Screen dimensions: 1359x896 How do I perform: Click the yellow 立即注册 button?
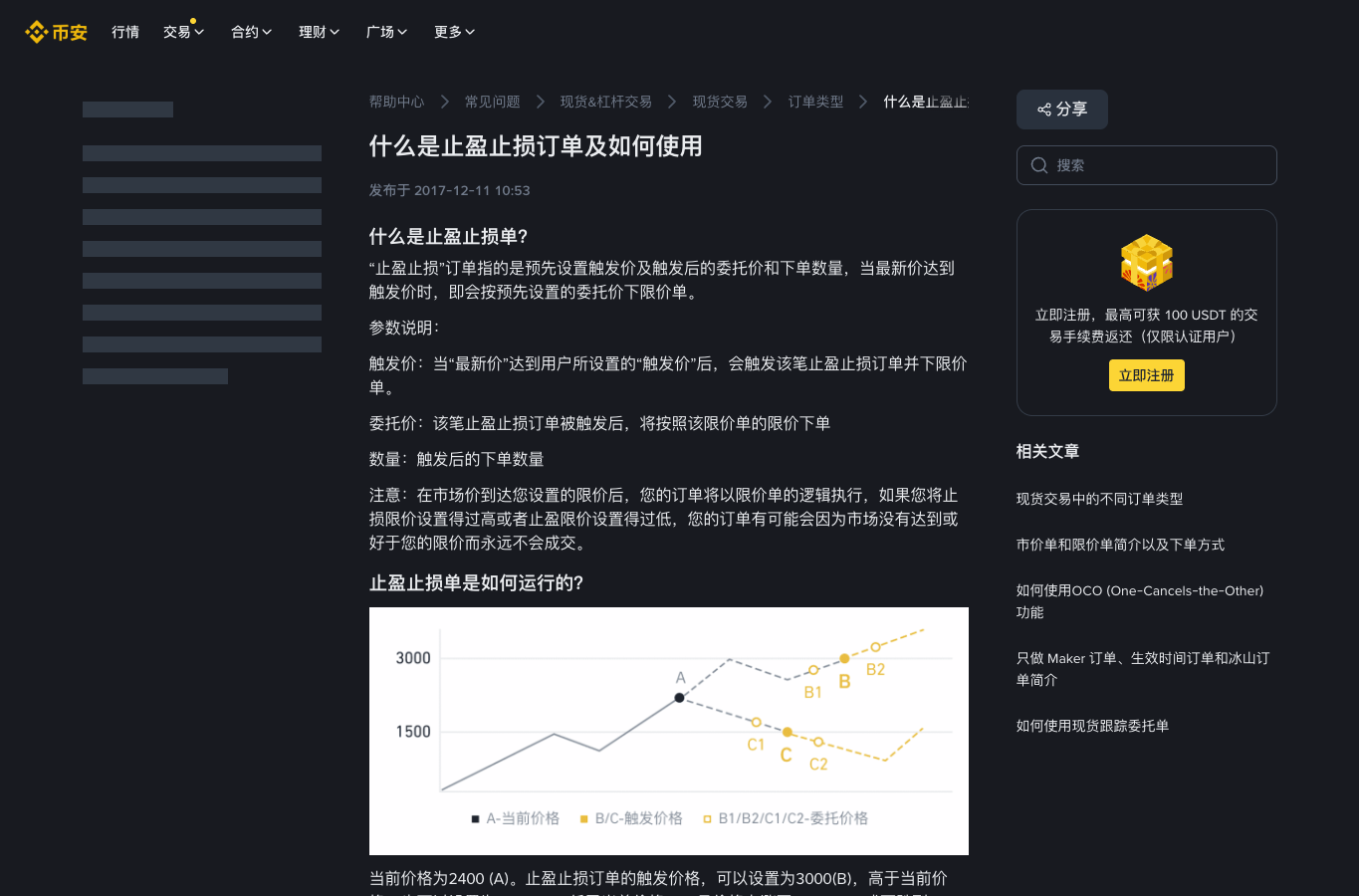coord(1147,375)
